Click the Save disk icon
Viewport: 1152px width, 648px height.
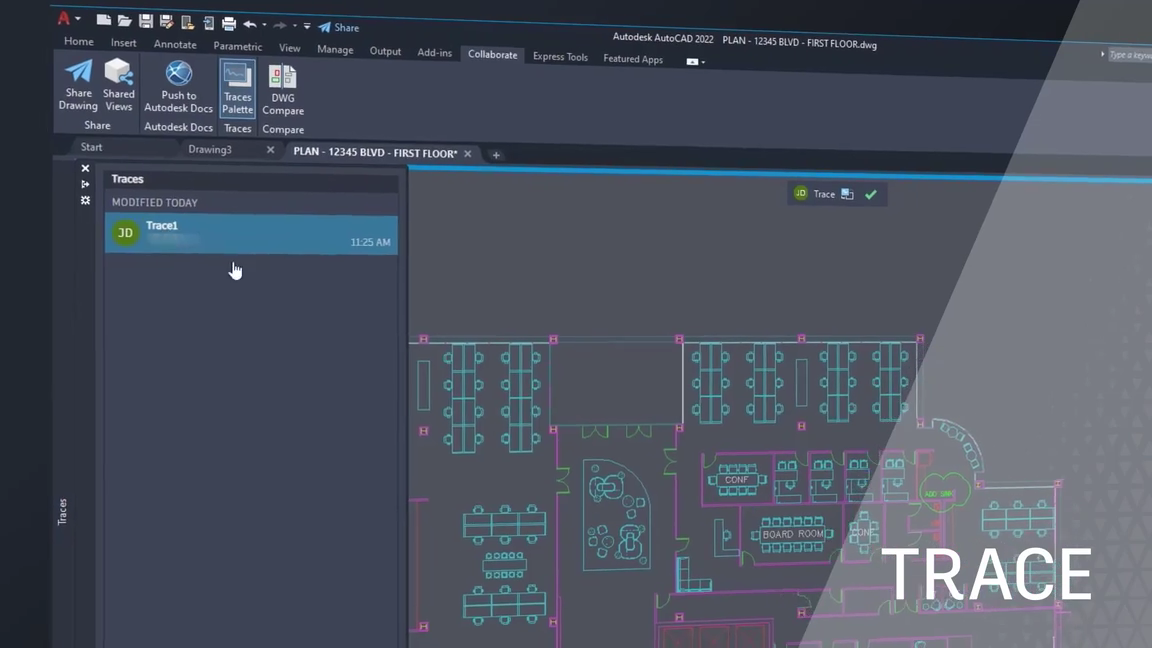[x=145, y=22]
